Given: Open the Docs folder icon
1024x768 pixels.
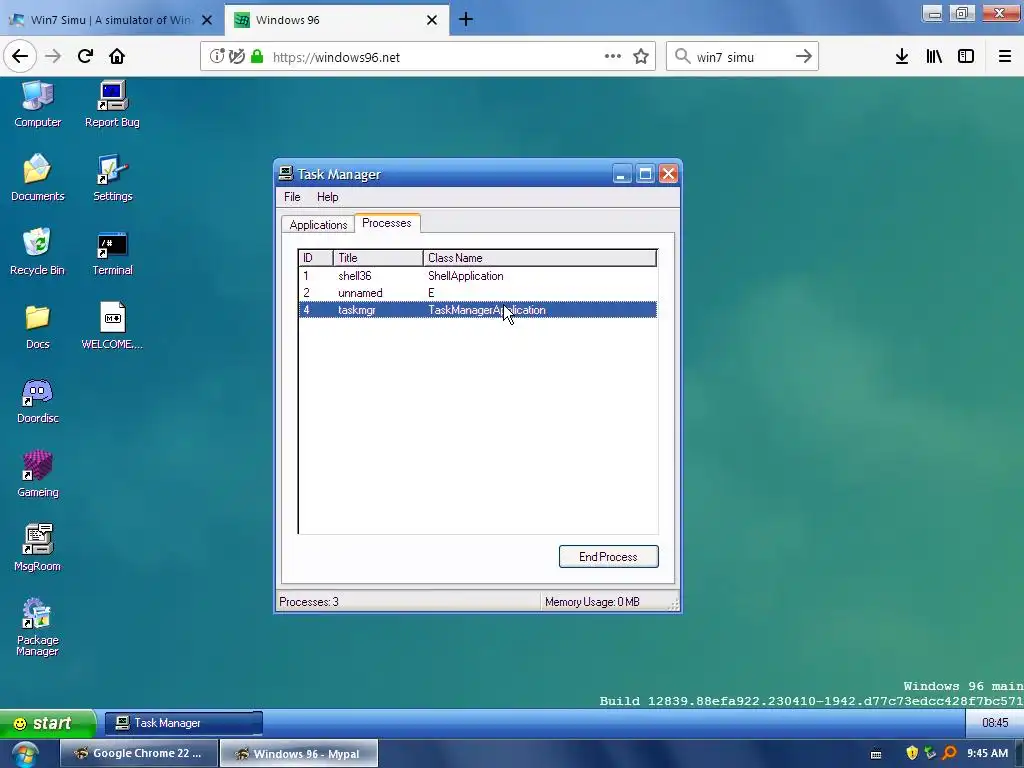Looking at the screenshot, I should (x=37, y=326).
